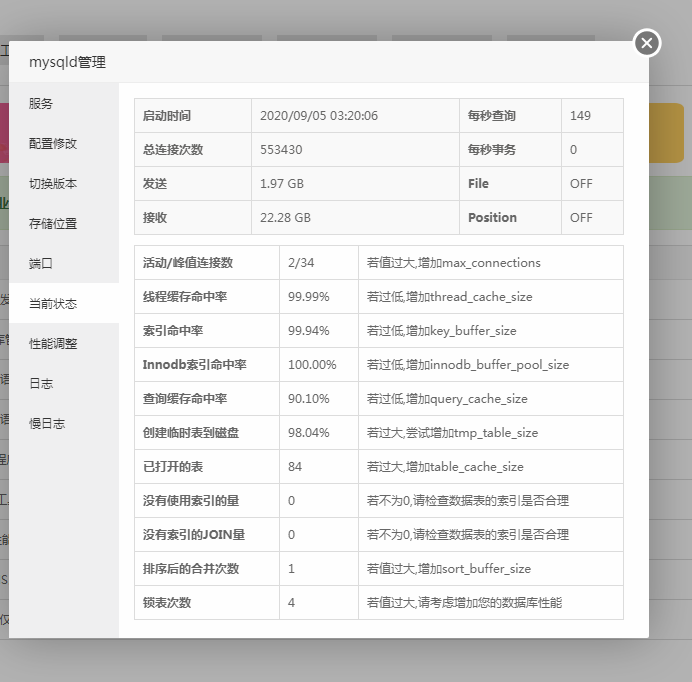Viewport: 692px width, 682px height.
Task: Click the 总连接次数 label
Action: click(173, 150)
